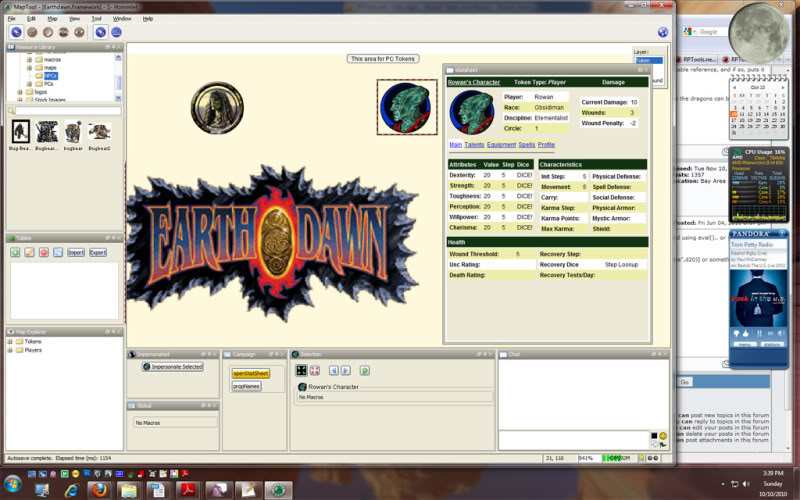The height and width of the screenshot is (500, 800).
Task: Run the openStatSheet campaign macro
Action: [250, 373]
